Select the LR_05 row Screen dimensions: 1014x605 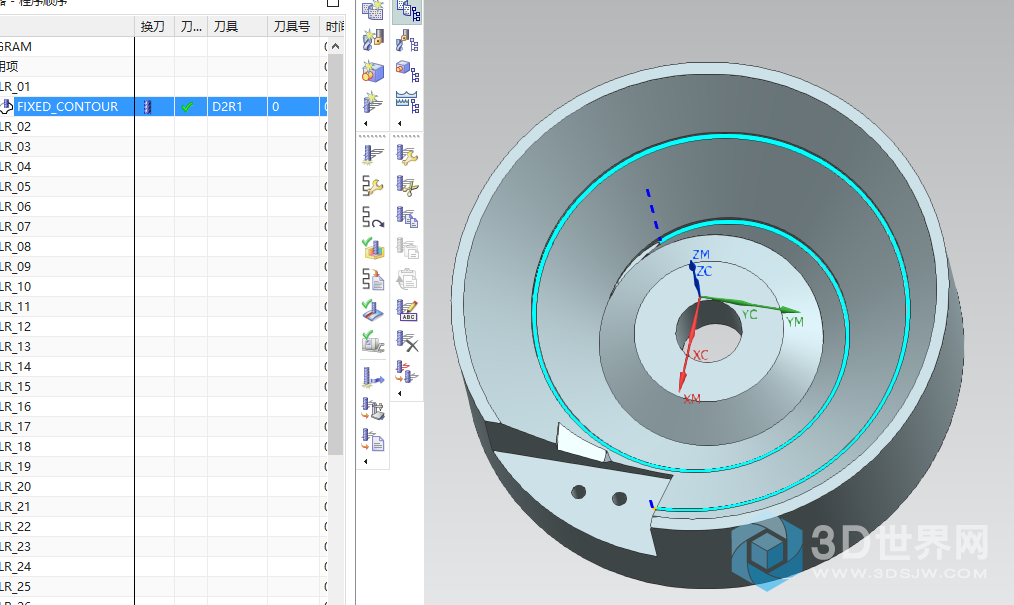(x=163, y=187)
